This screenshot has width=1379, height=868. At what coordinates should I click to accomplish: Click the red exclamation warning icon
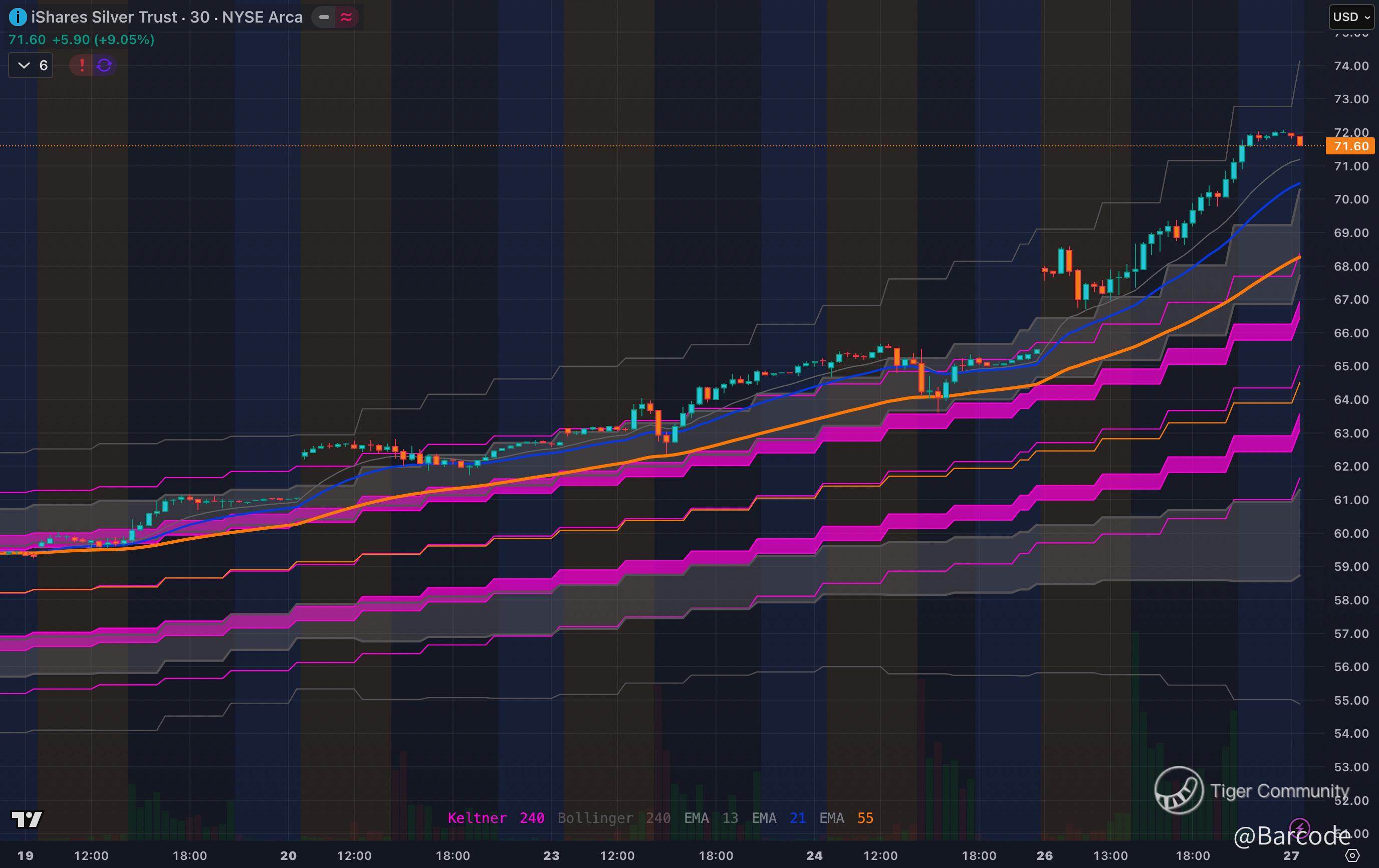coord(82,65)
